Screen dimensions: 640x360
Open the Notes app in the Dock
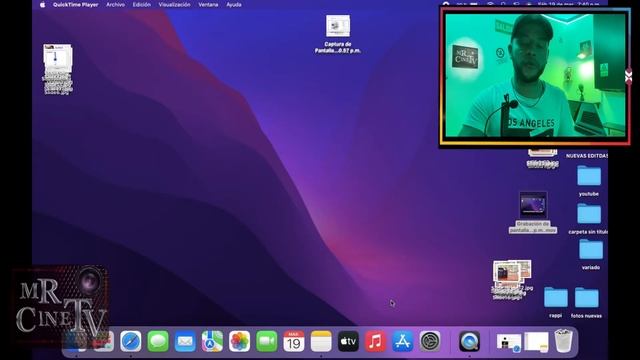(321, 341)
